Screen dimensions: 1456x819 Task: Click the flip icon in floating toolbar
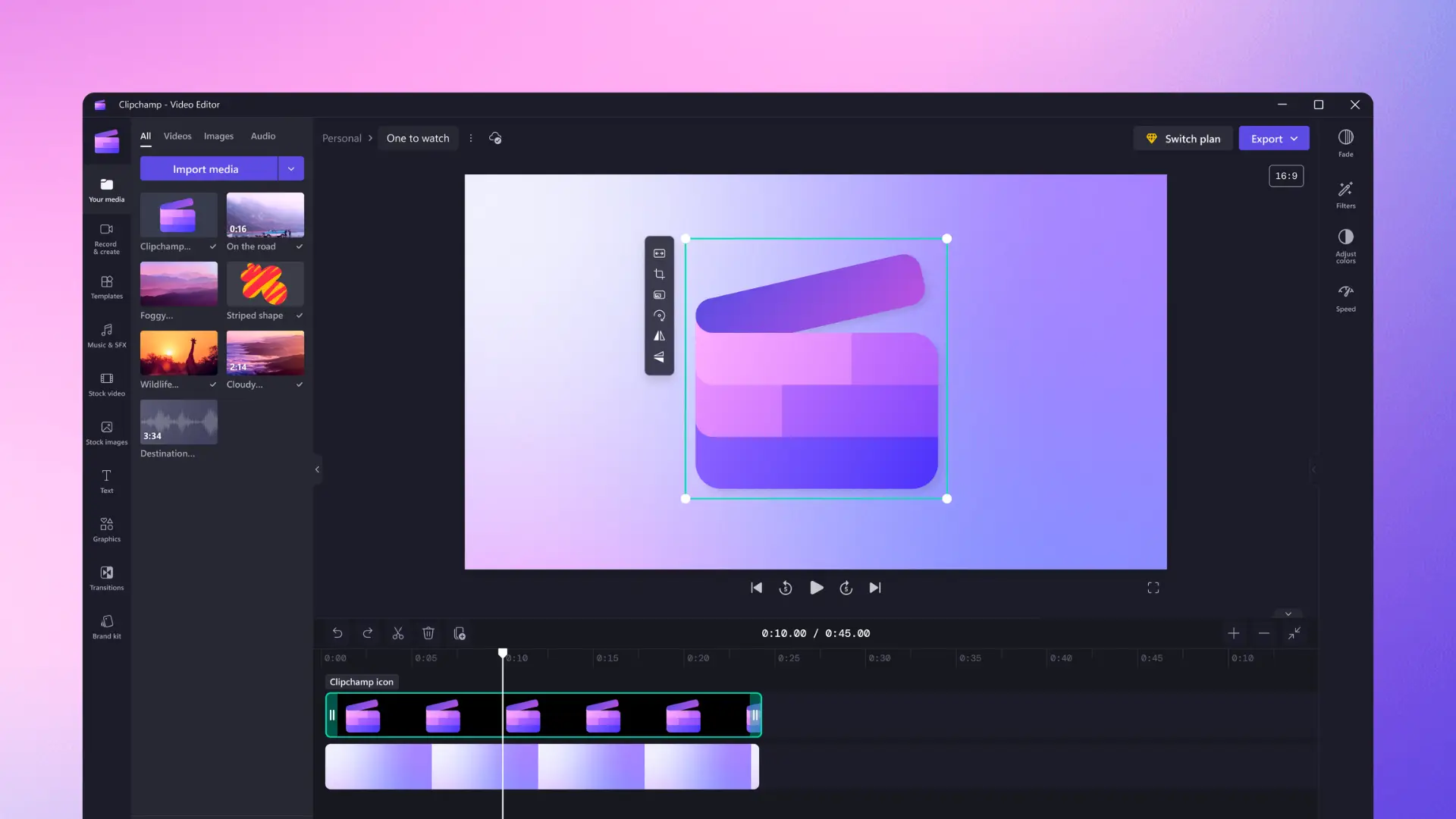(658, 336)
